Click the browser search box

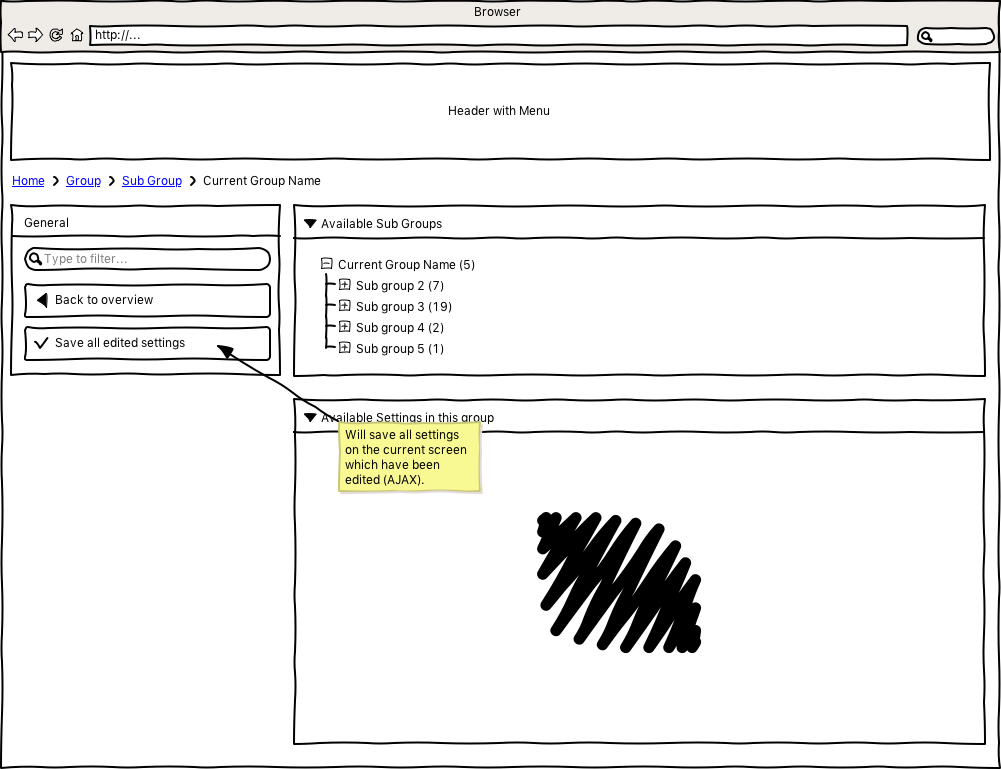pos(955,36)
